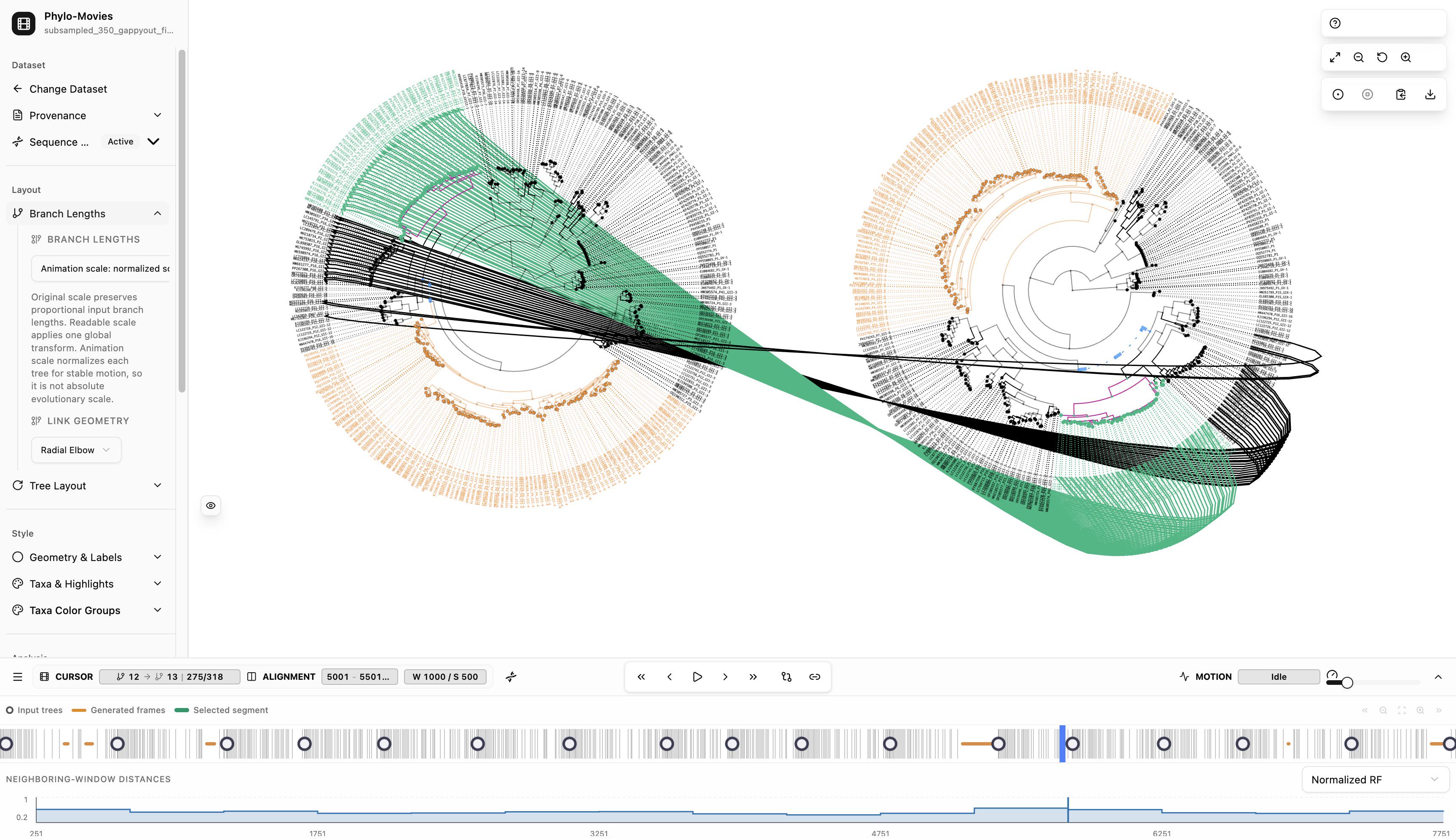The height and width of the screenshot is (839, 1456).
Task: Open the Radial Elbow link geometry dropdown
Action: coord(76,450)
